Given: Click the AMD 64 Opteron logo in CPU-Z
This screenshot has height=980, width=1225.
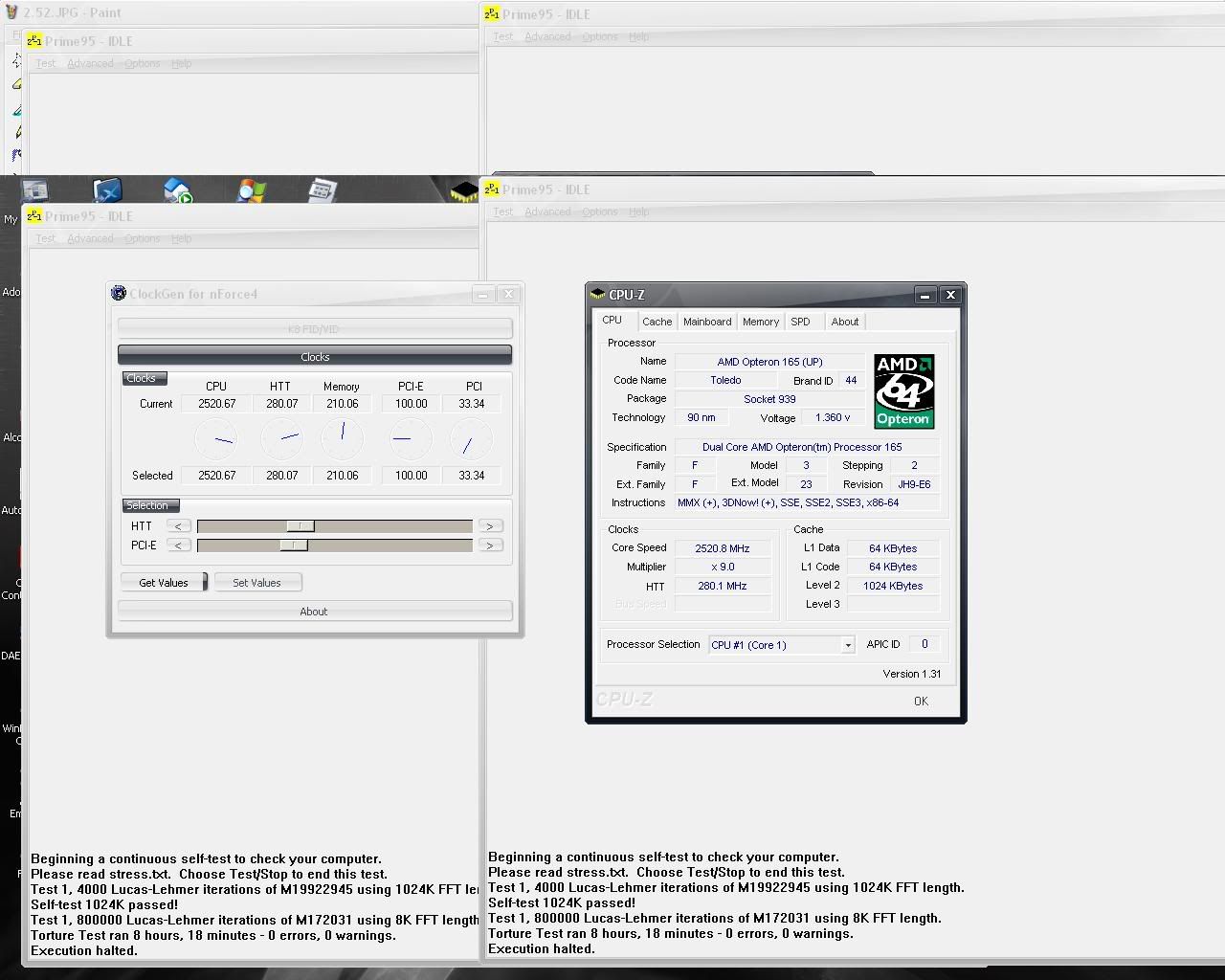Looking at the screenshot, I should tap(903, 391).
